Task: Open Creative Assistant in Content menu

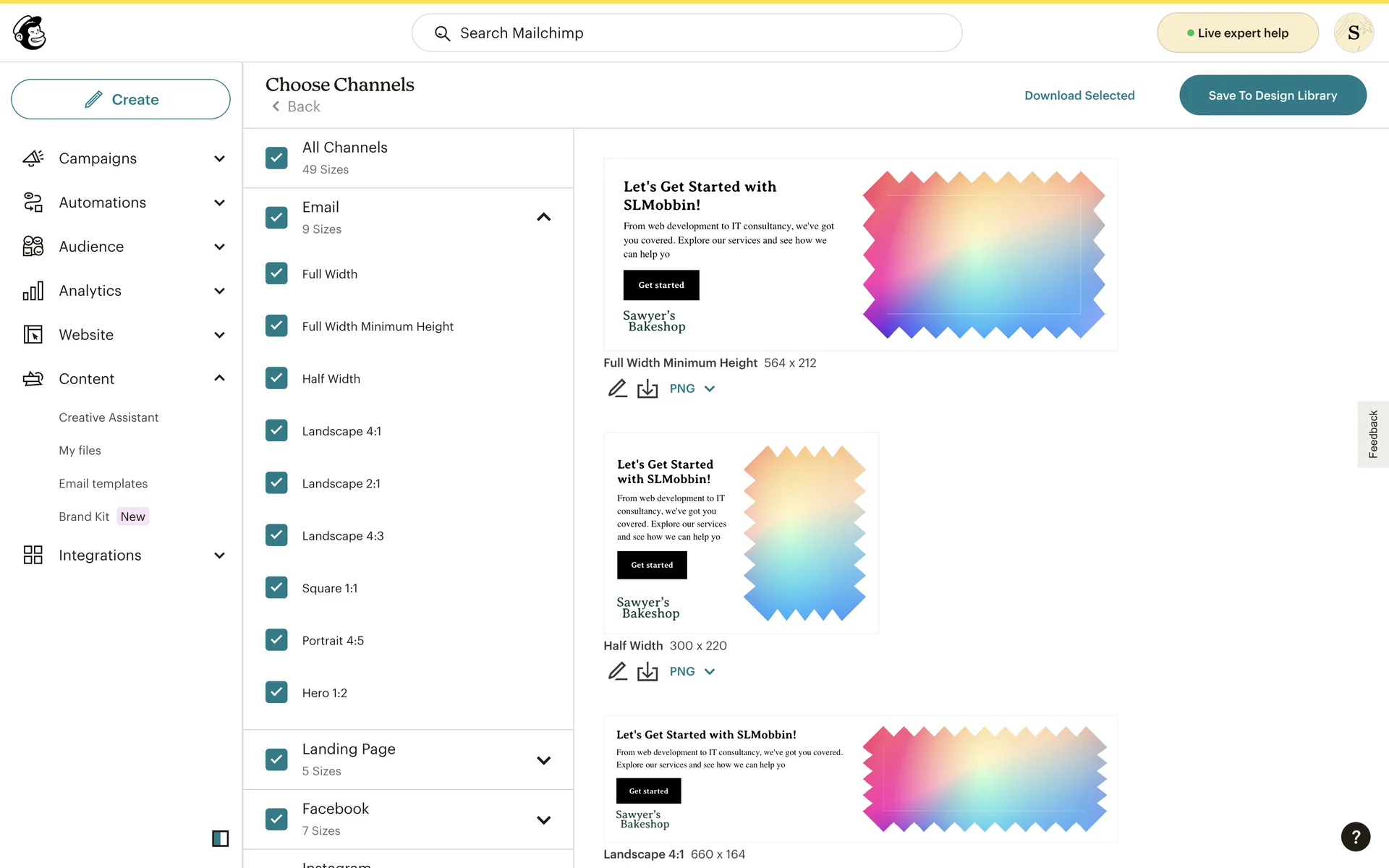Action: click(109, 417)
